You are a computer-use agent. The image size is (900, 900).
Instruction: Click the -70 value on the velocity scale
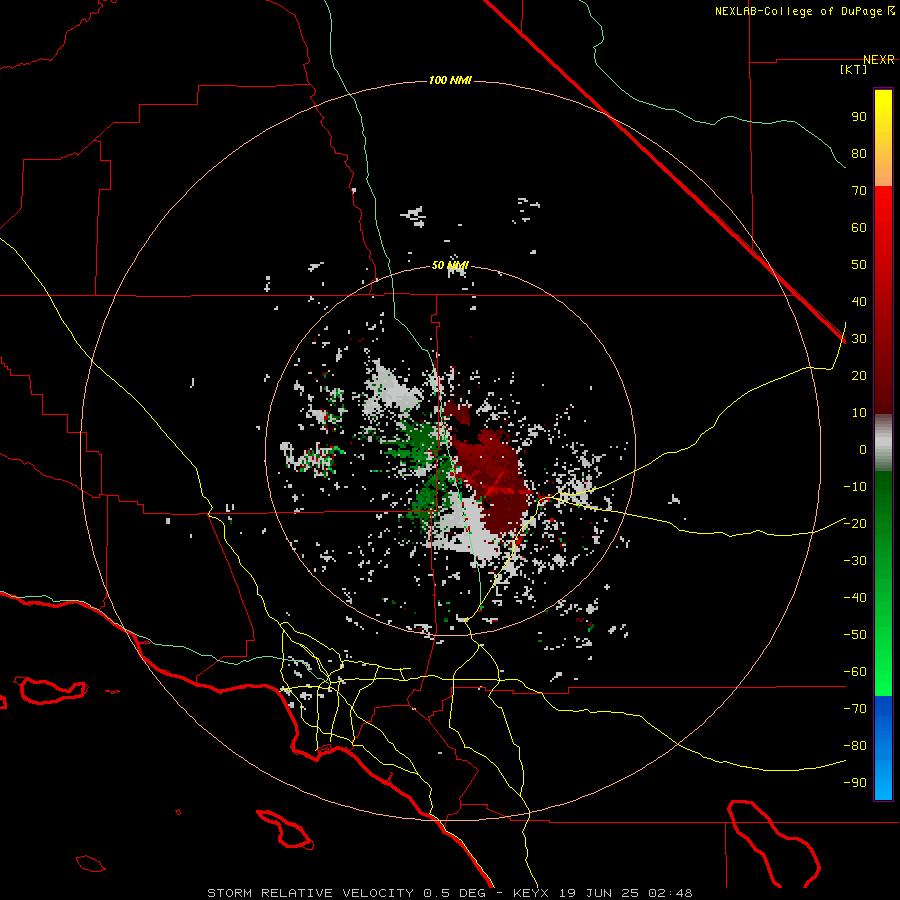pyautogui.click(x=855, y=709)
